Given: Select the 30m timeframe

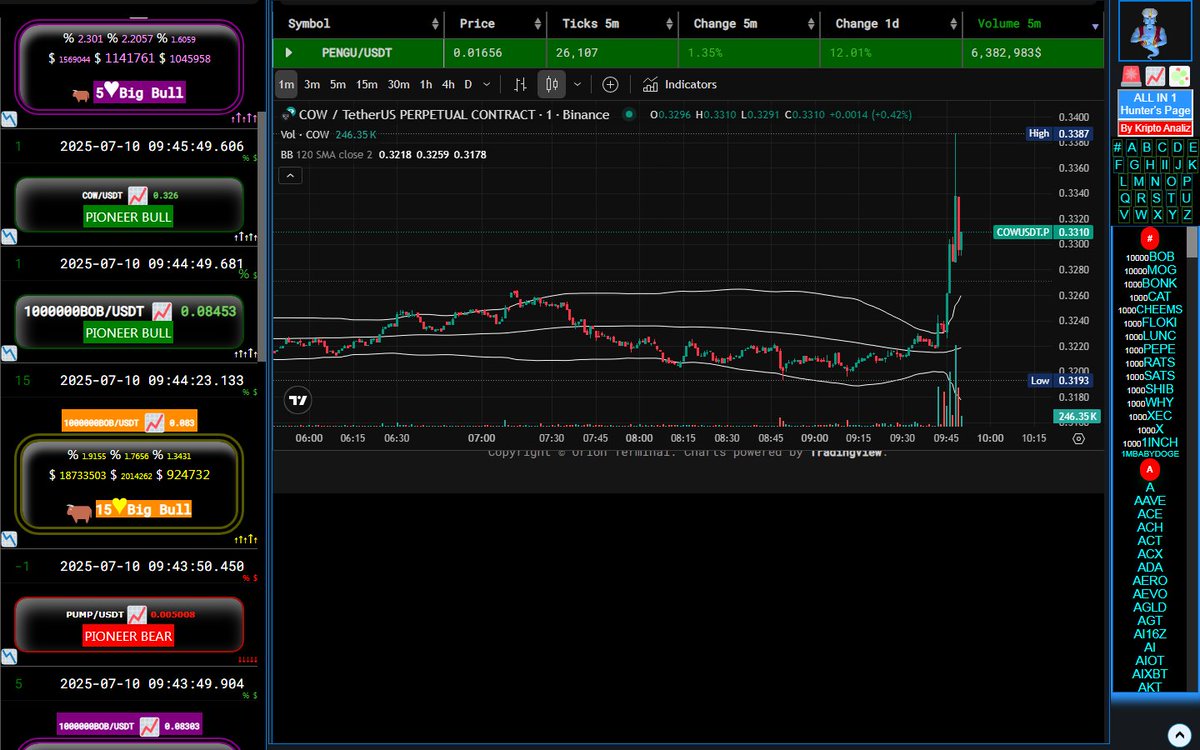Looking at the screenshot, I should coord(398,84).
